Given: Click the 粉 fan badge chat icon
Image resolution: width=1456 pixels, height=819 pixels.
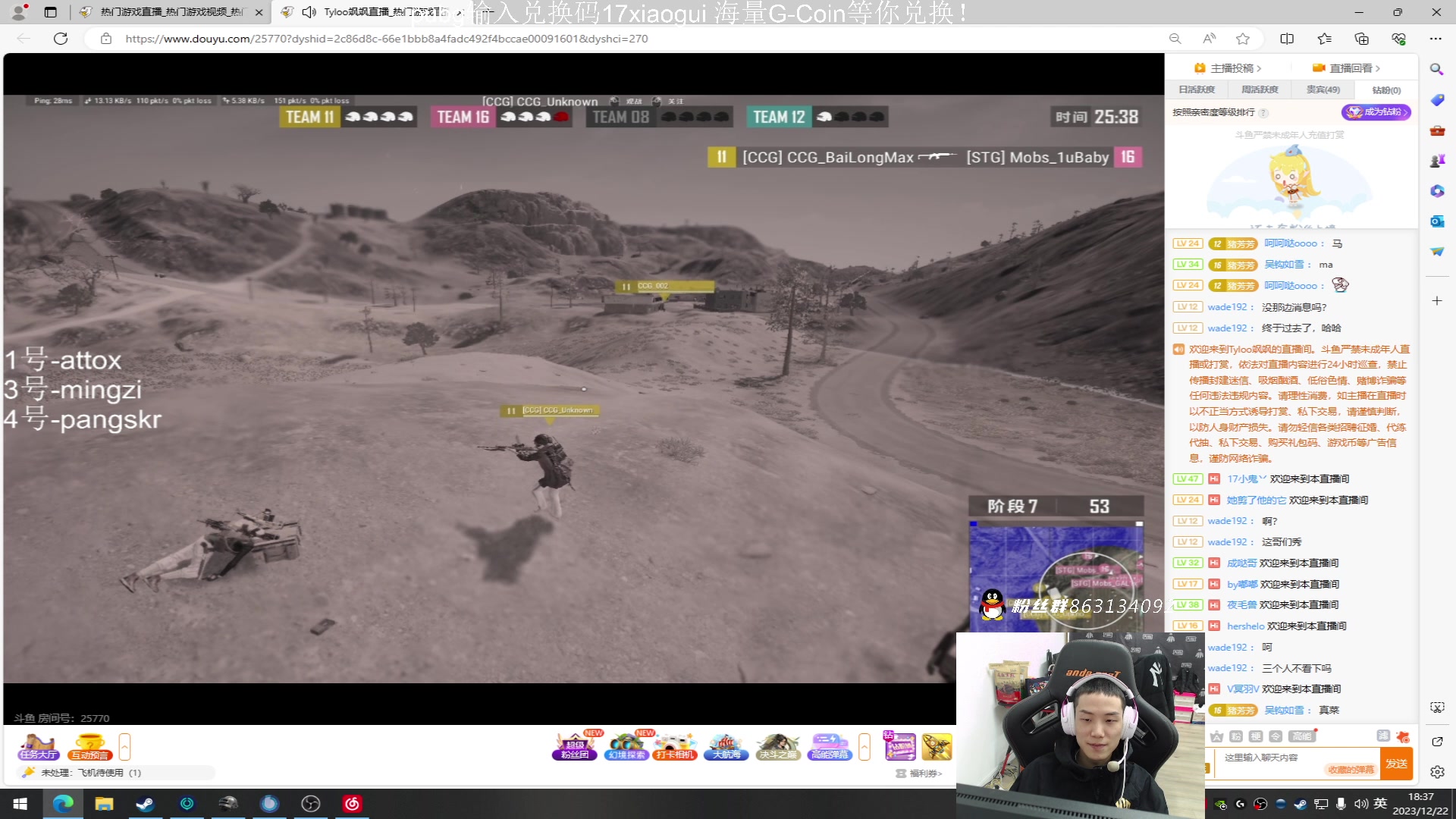Looking at the screenshot, I should [x=1236, y=736].
